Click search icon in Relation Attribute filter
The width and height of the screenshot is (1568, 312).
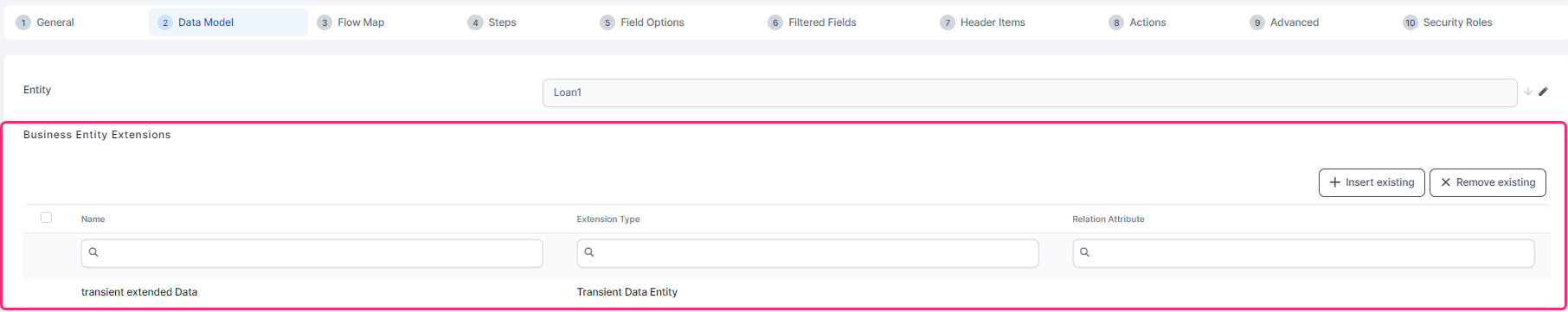[1085, 252]
